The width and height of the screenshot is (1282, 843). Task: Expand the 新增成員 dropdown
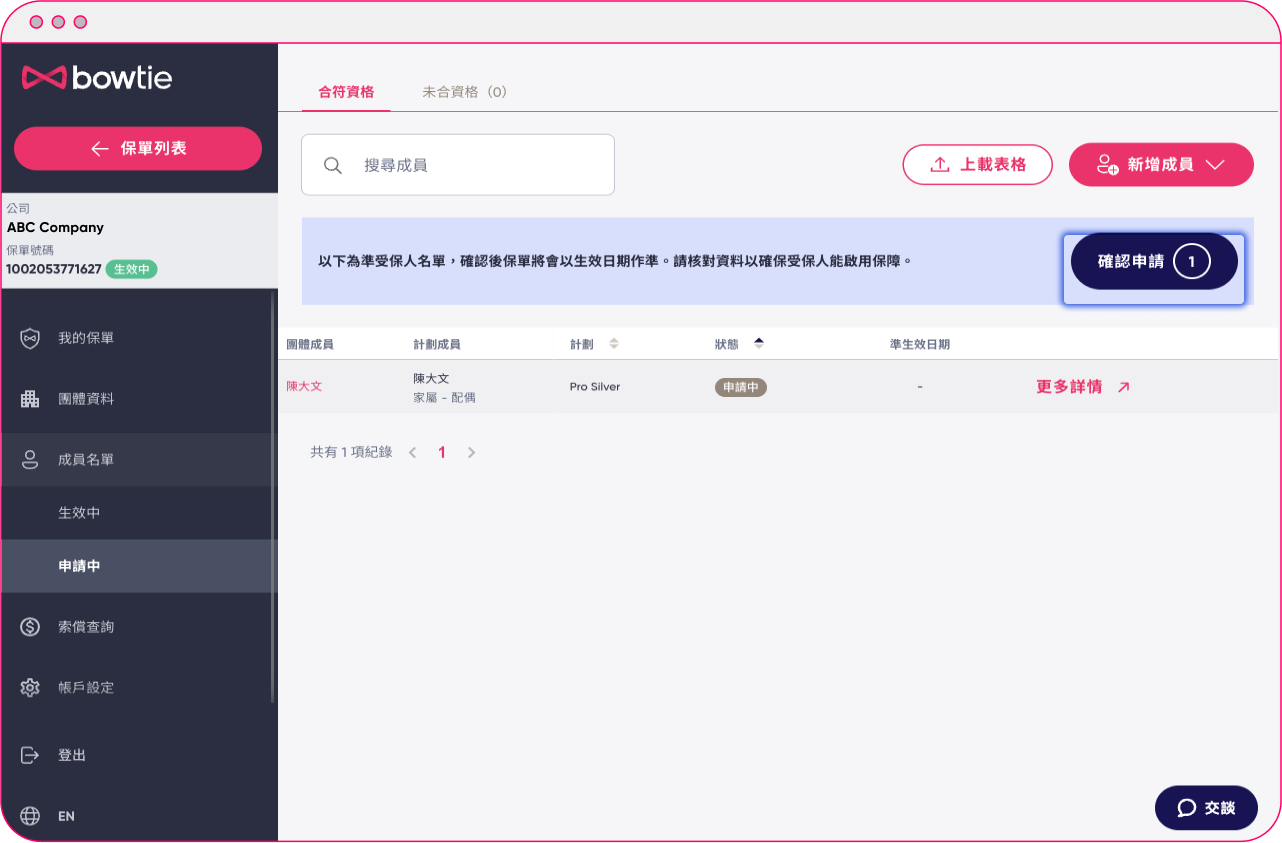tap(1161, 165)
